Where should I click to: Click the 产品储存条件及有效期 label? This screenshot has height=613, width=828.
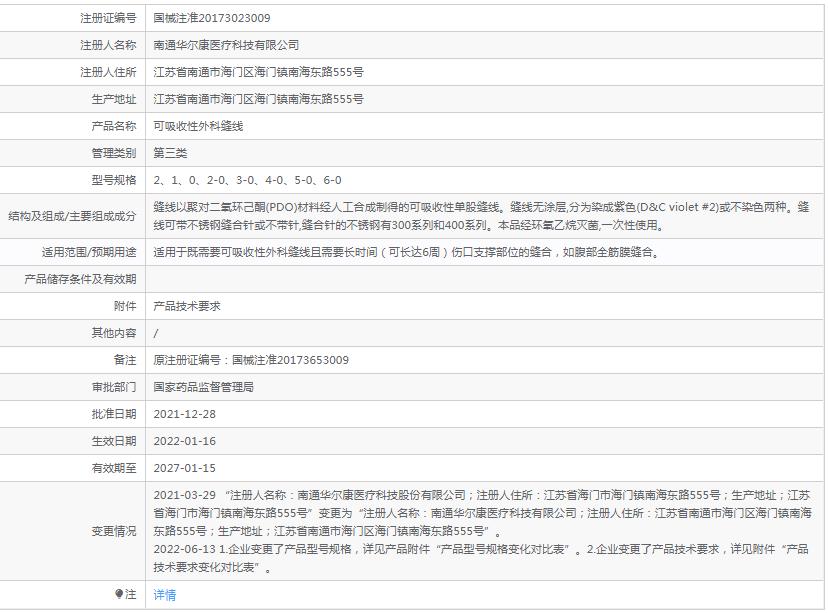pos(80,279)
